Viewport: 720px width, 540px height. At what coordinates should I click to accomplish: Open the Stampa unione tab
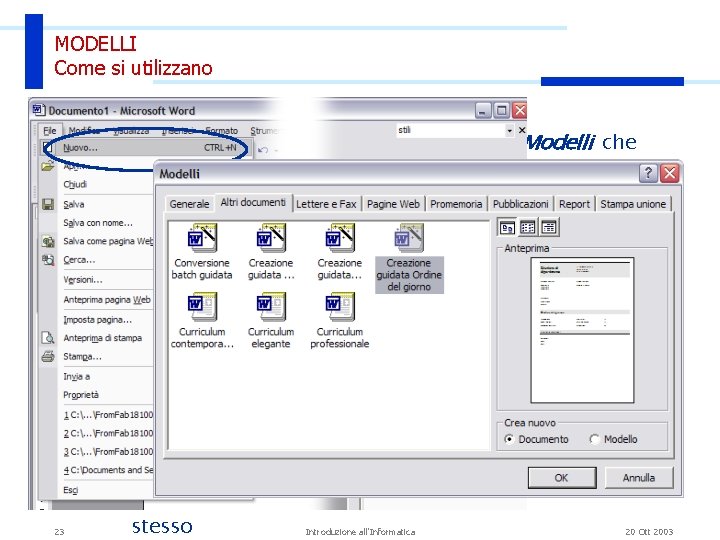pyautogui.click(x=633, y=204)
